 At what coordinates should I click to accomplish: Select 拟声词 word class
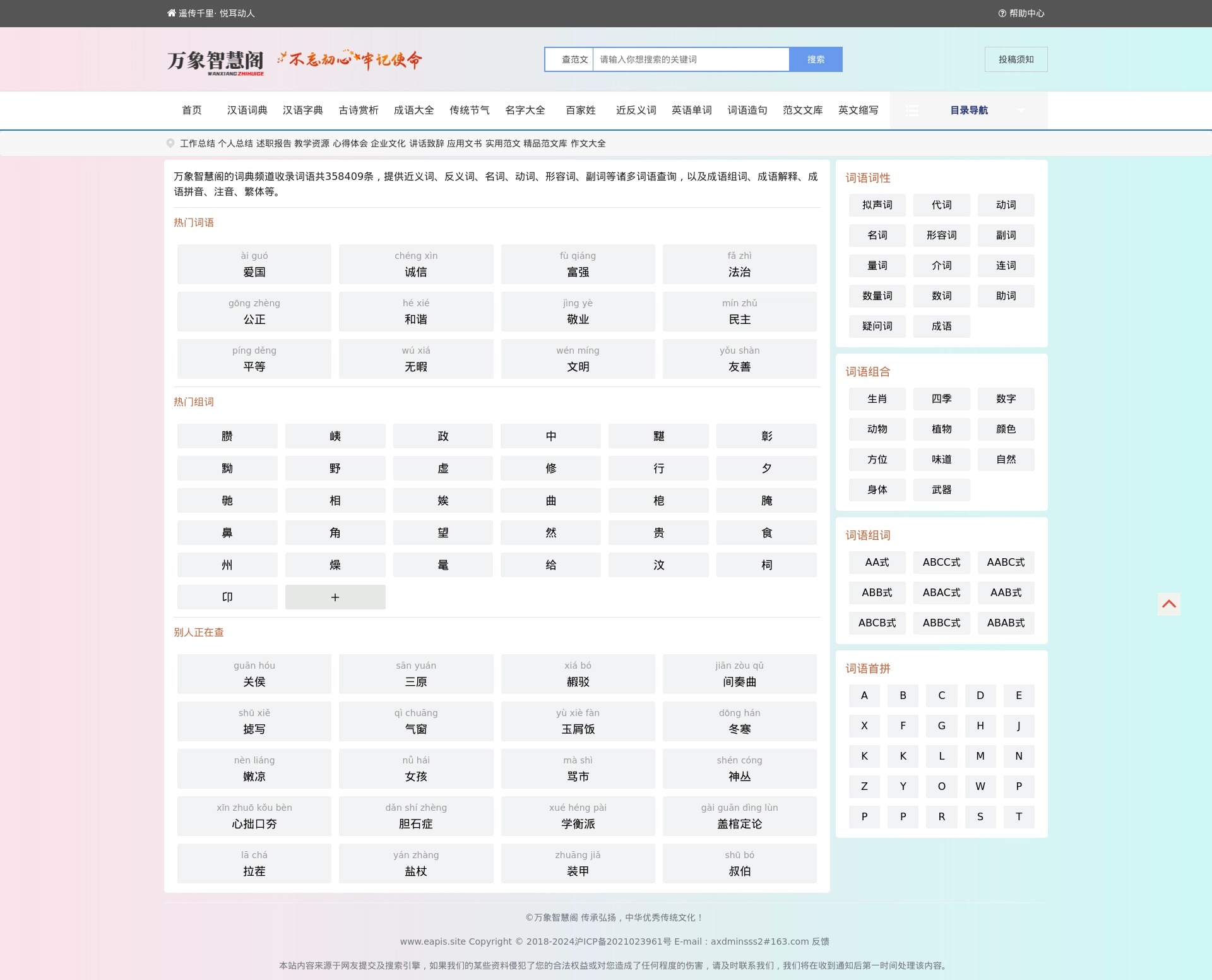[877, 205]
